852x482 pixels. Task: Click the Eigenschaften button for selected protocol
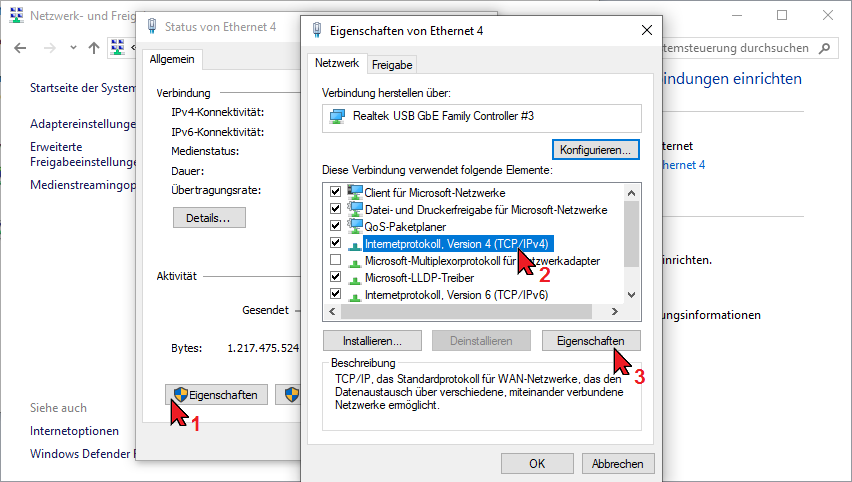(590, 340)
